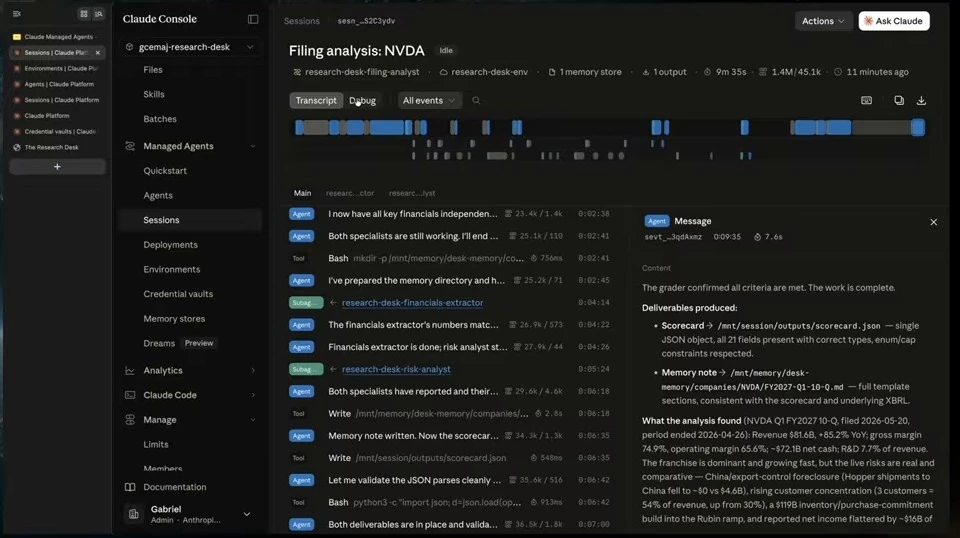The width and height of the screenshot is (960, 538).
Task: Click the back arrow beside research-desk-risk-analyst
Action: (x=333, y=369)
